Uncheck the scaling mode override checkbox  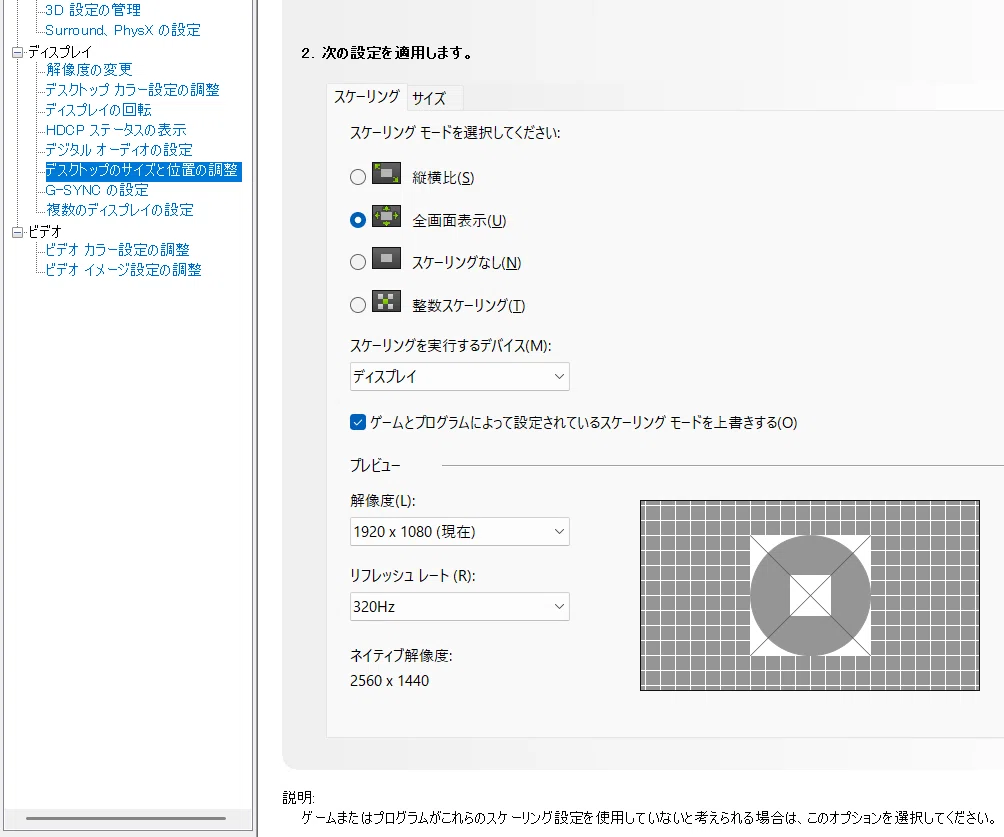click(x=358, y=422)
